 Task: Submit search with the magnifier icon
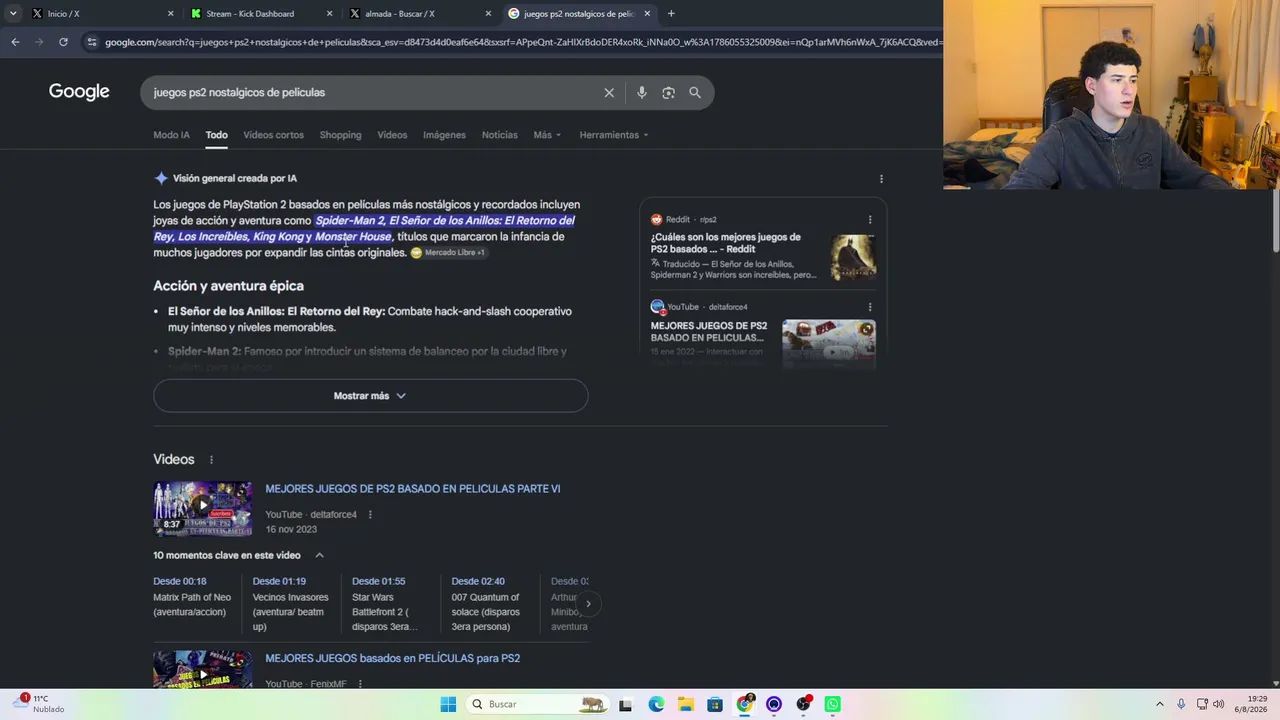(x=695, y=93)
